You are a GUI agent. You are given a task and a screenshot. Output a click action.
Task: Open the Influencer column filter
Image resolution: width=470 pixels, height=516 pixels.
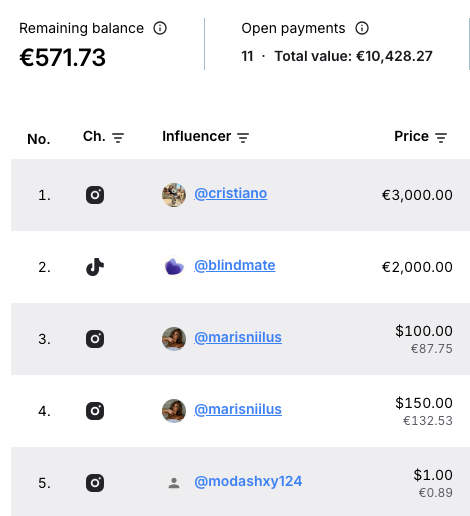point(243,138)
